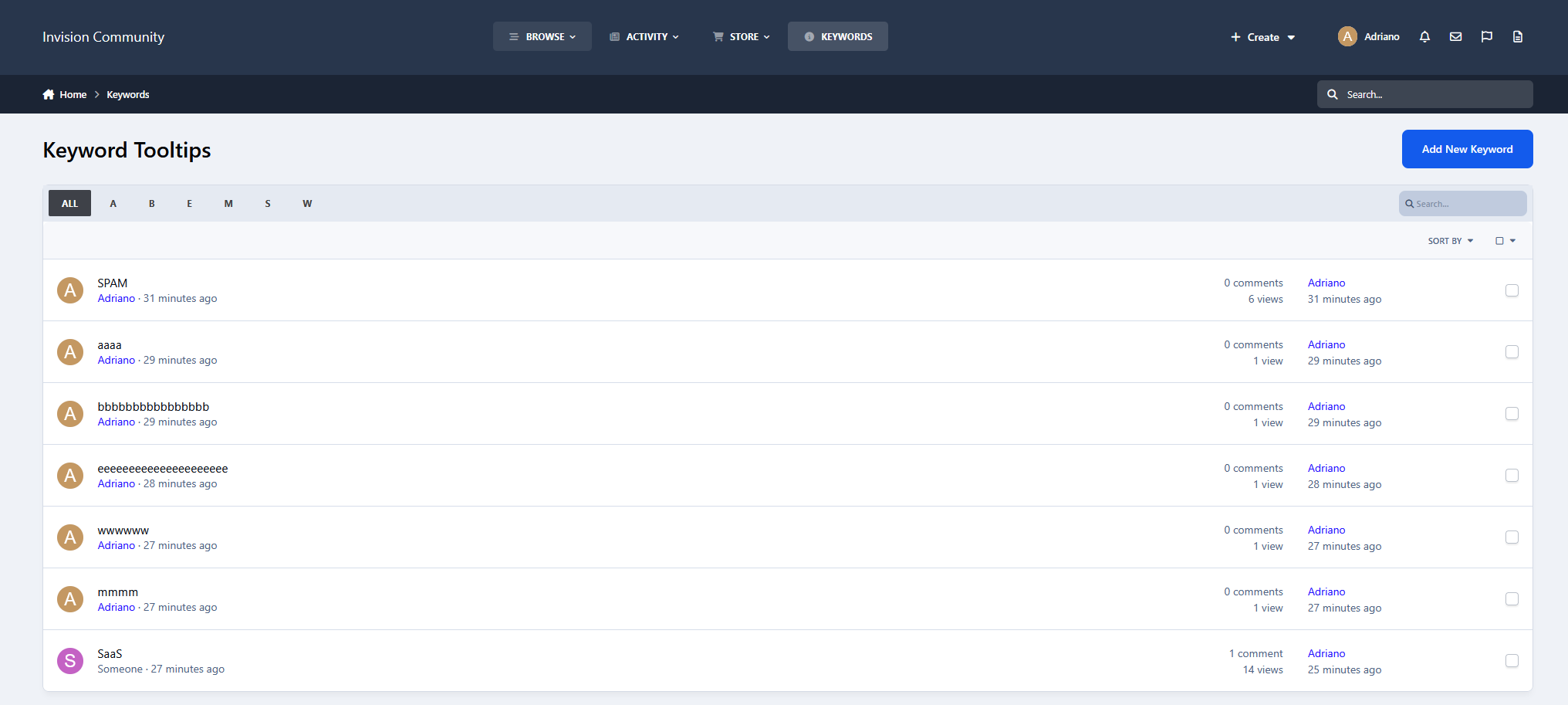Check the SPAM keyword checkbox
The height and width of the screenshot is (705, 1568).
[x=1512, y=290]
